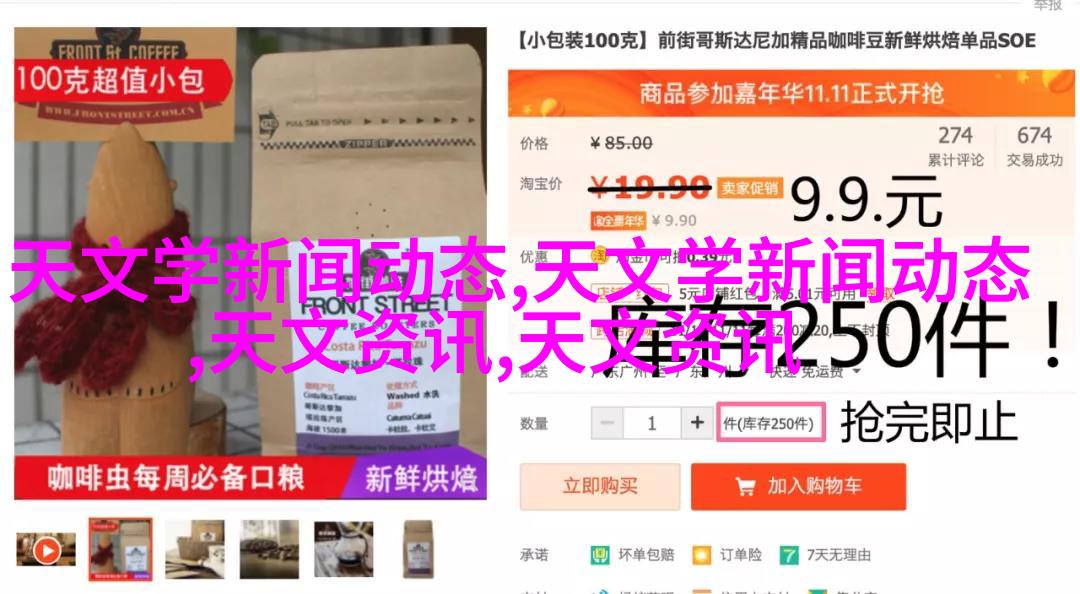This screenshot has height=594, width=1080.
Task: Click the quantity input field showing 1
Action: 652,422
